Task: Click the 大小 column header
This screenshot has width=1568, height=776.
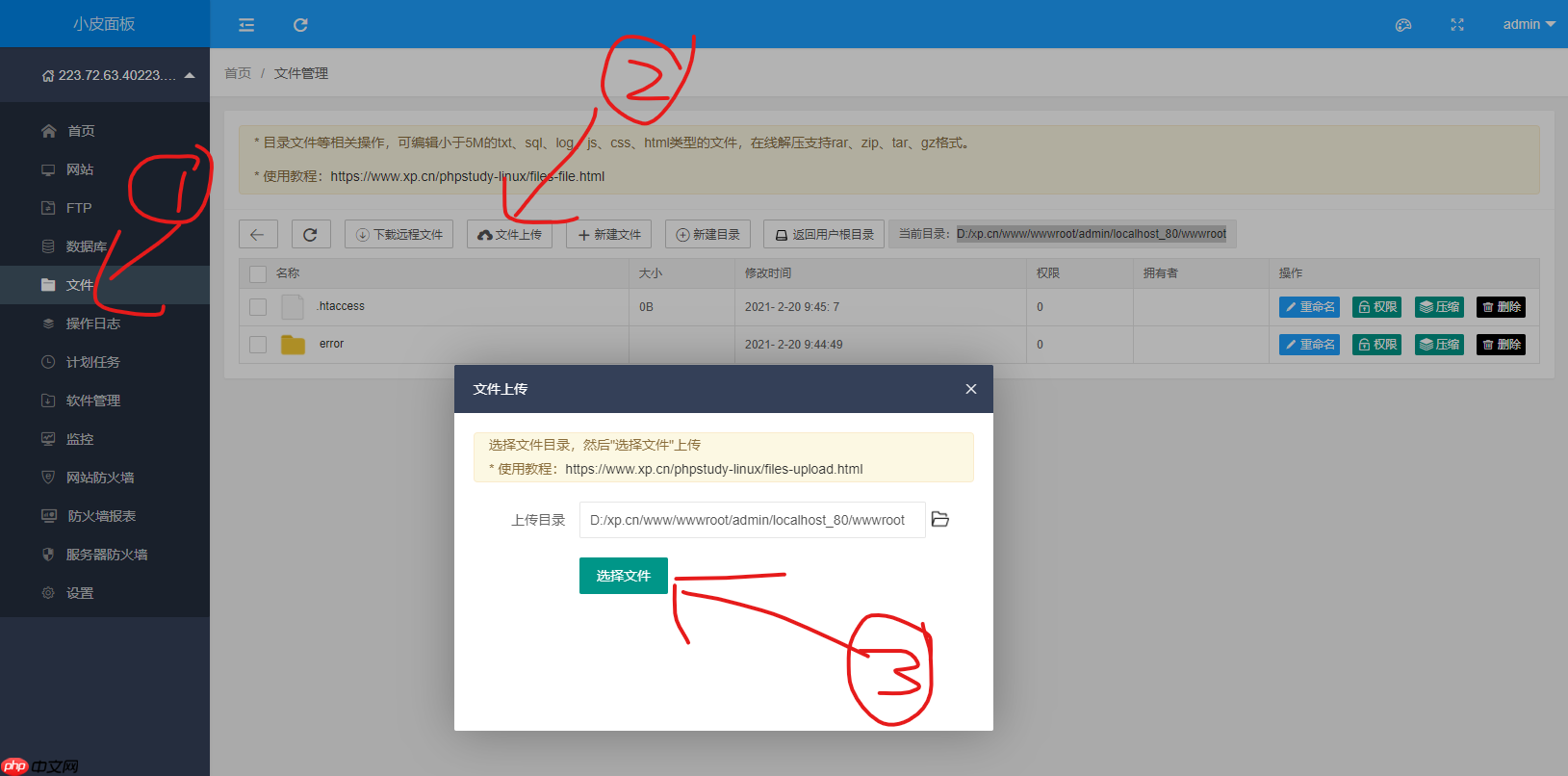Action: point(651,273)
